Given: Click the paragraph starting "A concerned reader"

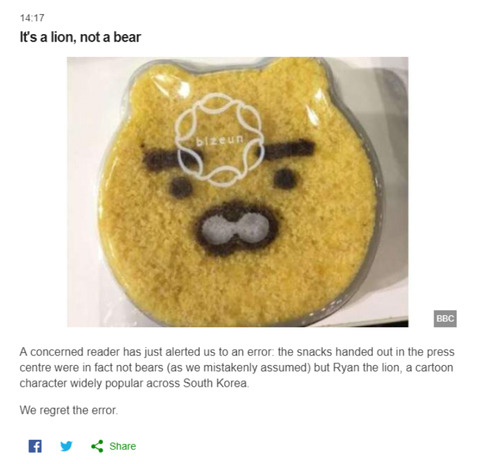Looking at the screenshot, I should (x=237, y=367).
